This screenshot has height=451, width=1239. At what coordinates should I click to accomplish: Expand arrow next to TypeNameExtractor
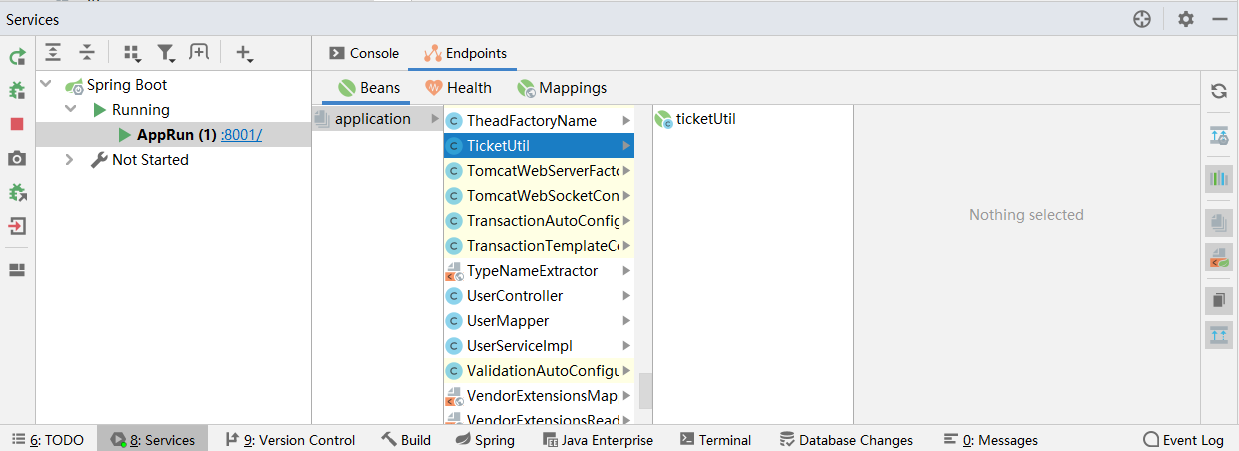626,271
